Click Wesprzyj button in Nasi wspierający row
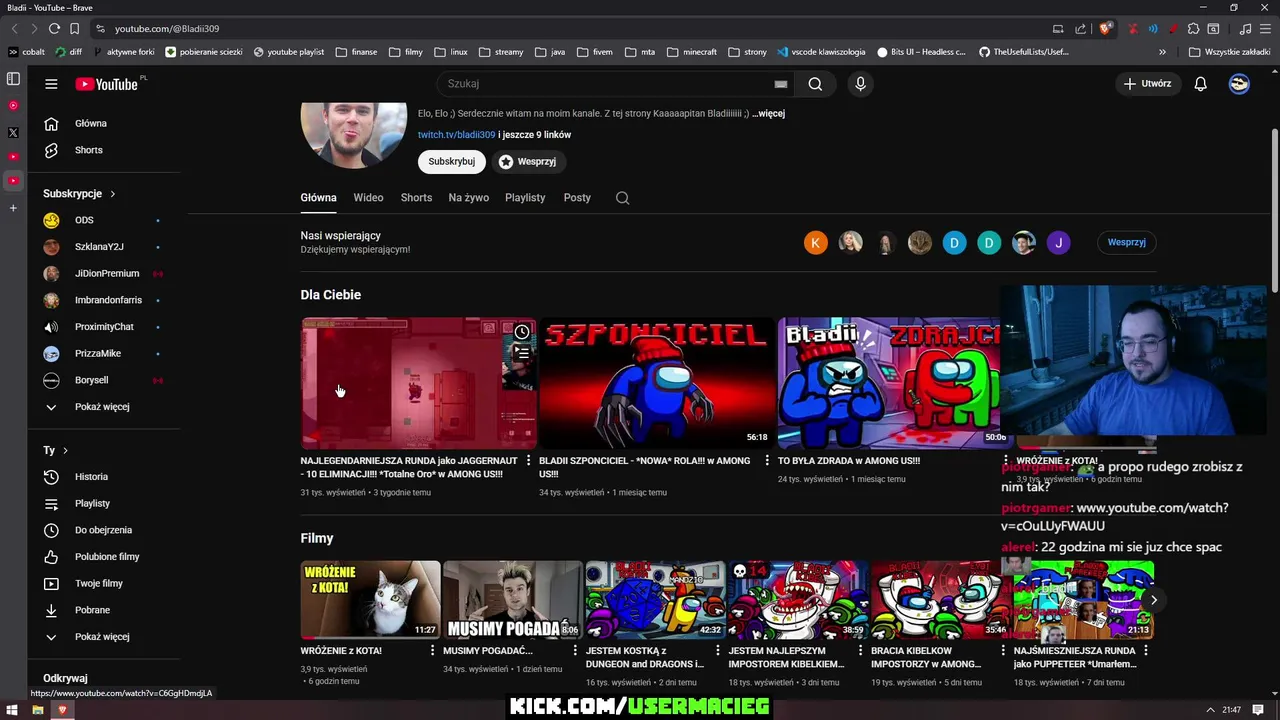Image resolution: width=1280 pixels, height=720 pixels. coord(1126,242)
